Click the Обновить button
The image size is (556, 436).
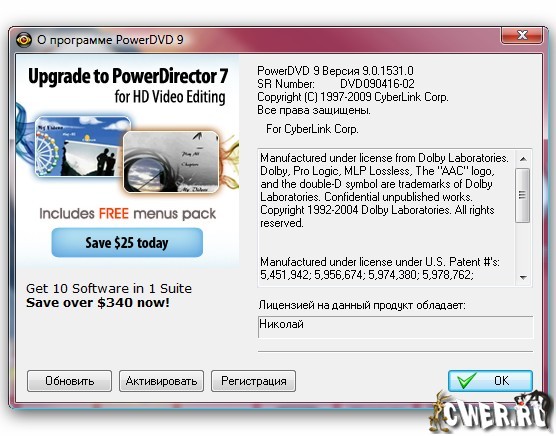tap(70, 381)
